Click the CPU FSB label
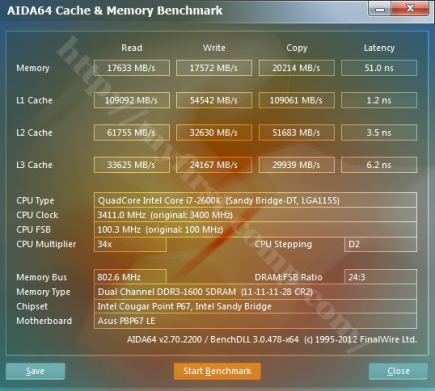 coord(33,230)
